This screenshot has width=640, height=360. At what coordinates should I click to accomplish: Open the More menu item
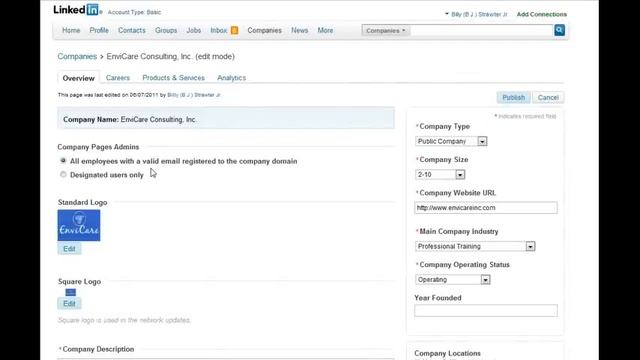[x=325, y=30]
